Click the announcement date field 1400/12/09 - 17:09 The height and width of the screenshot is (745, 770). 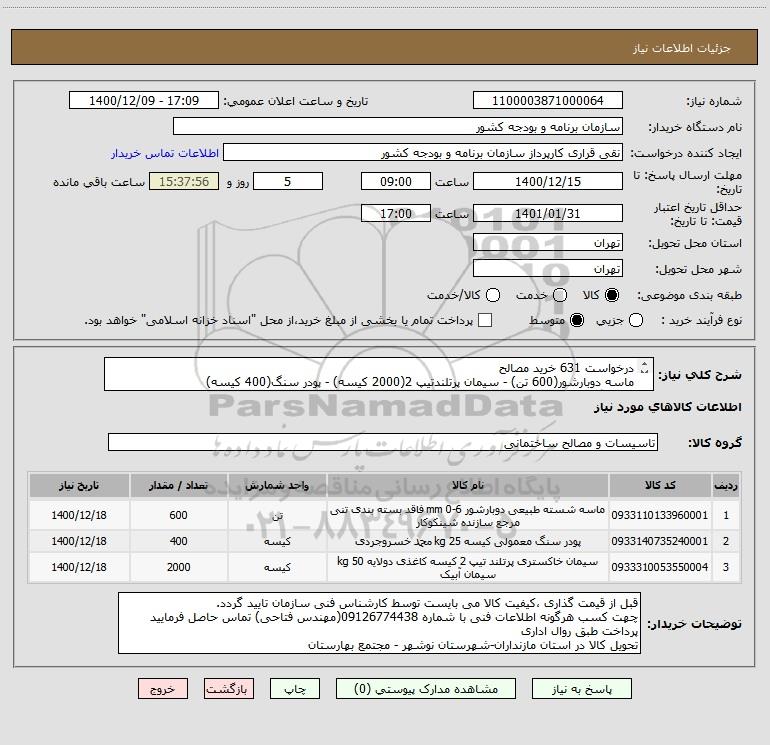(144, 101)
